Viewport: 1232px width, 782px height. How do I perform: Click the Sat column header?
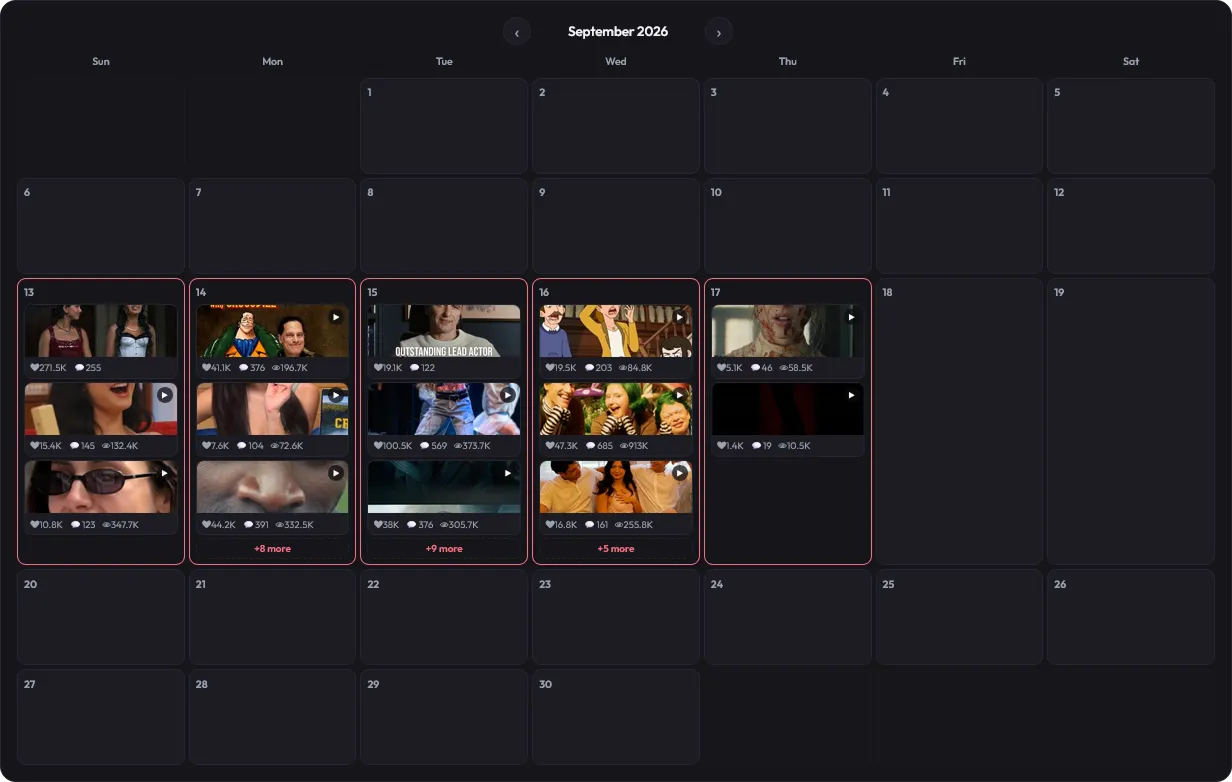tap(1131, 62)
